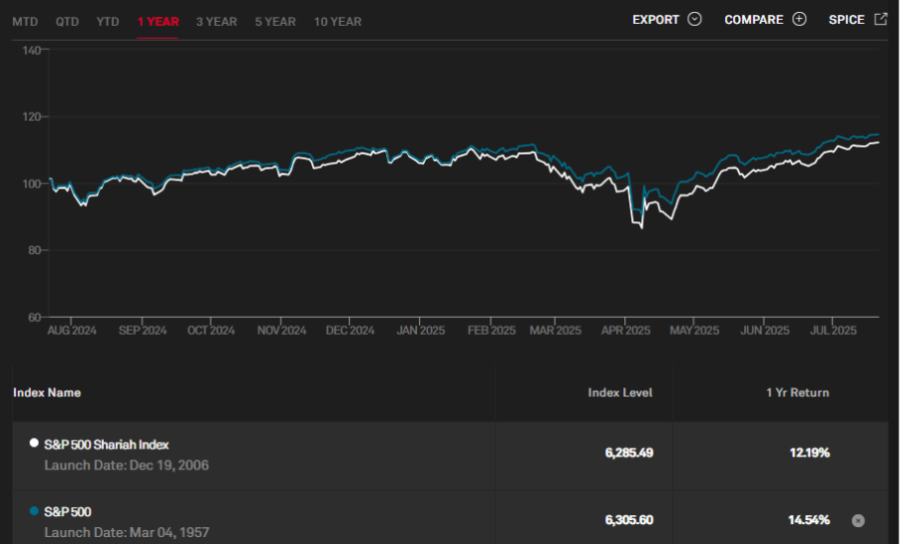
Task: Click the 100 y-axis label
Action: pos(32,184)
